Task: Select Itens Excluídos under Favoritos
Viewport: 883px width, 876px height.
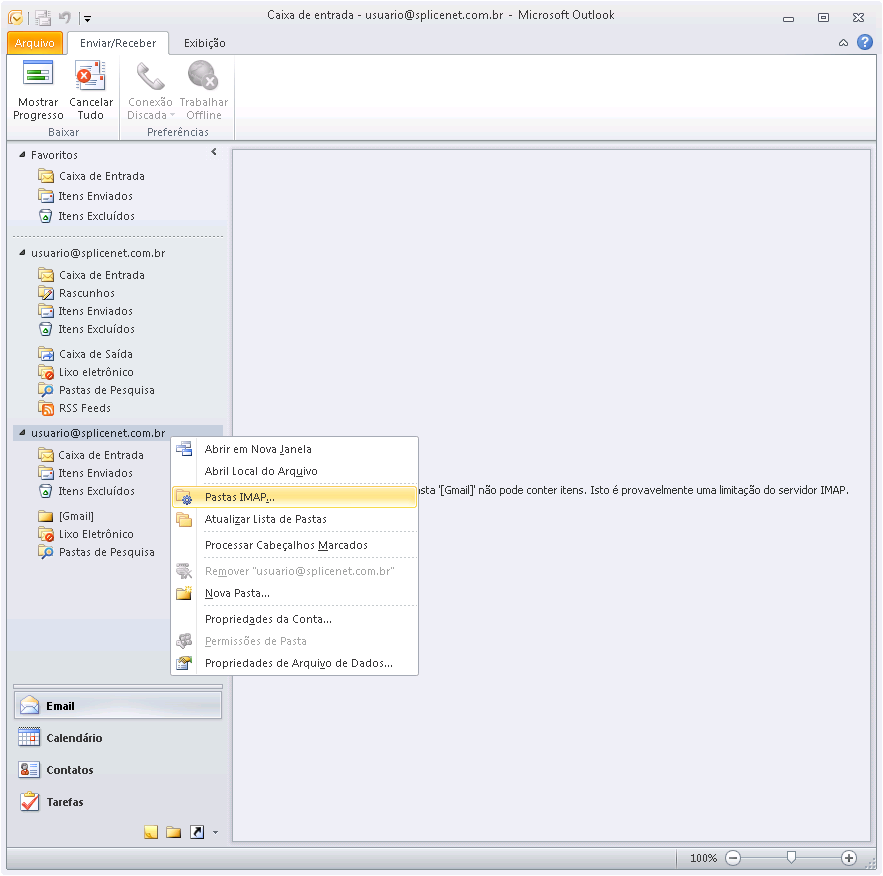Action: pyautogui.click(x=96, y=216)
